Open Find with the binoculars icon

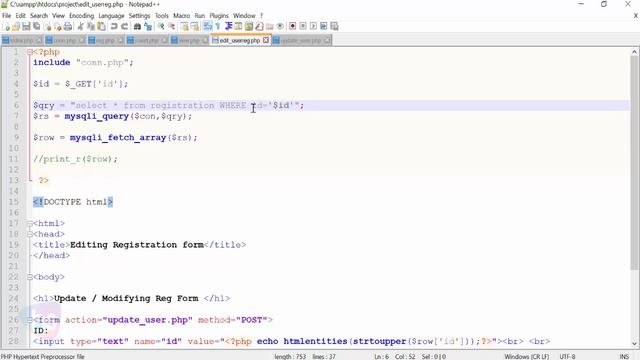pos(138,27)
